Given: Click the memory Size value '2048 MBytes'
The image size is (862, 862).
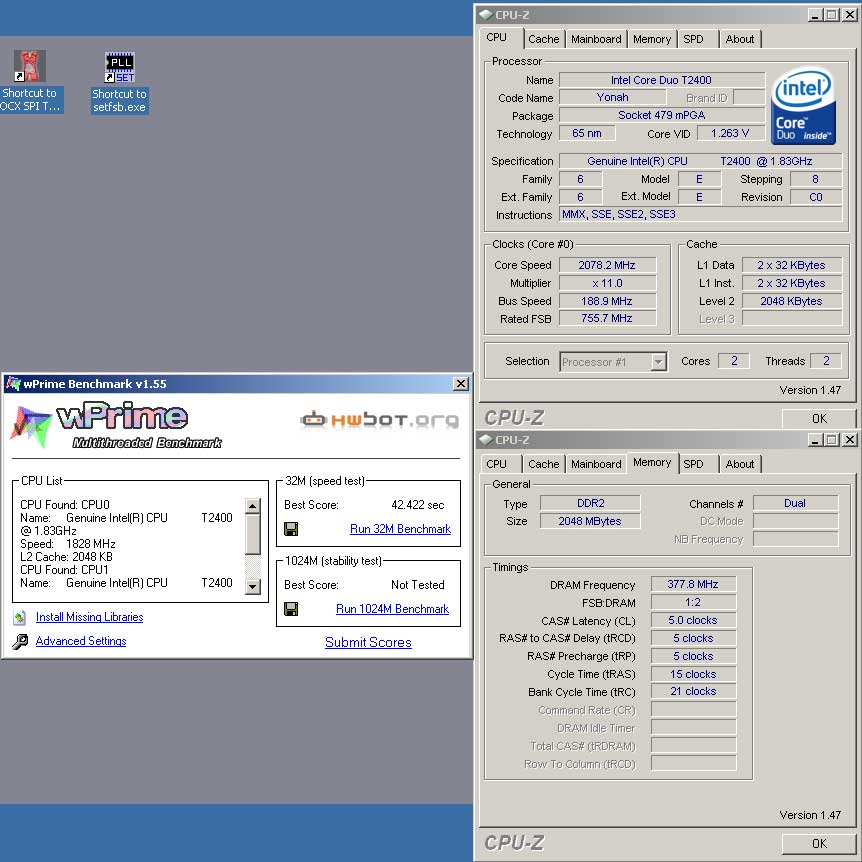Looking at the screenshot, I should tap(590, 521).
